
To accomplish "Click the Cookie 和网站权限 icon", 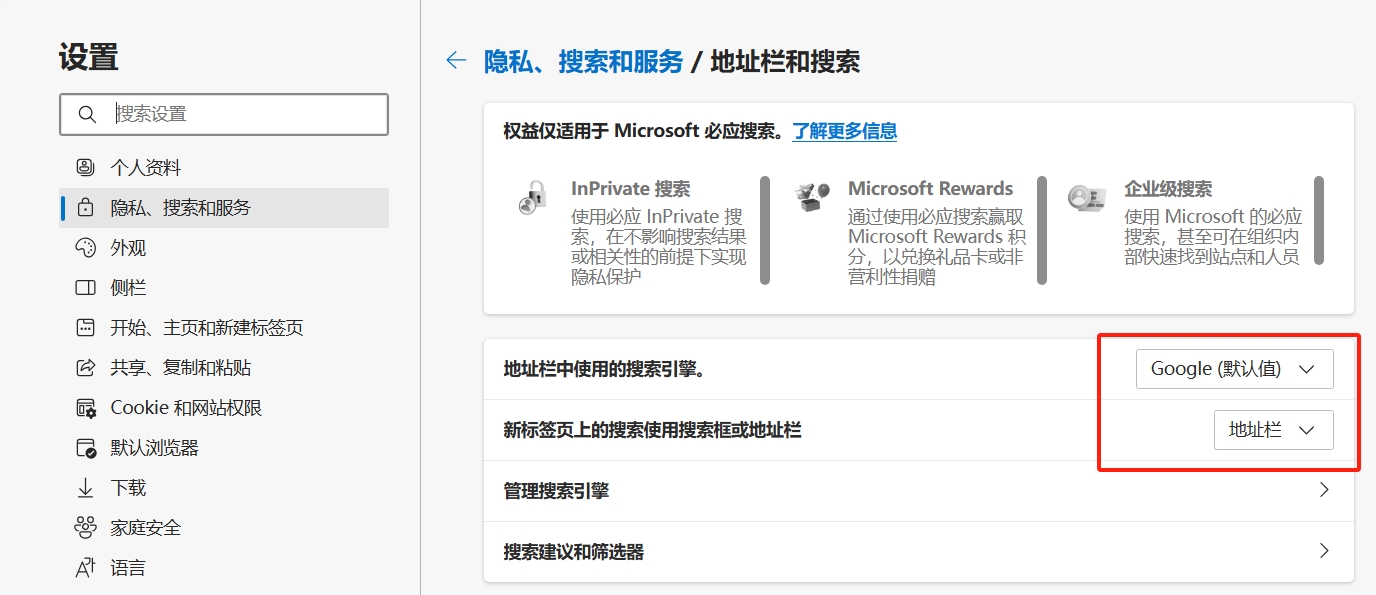I will 85,408.
